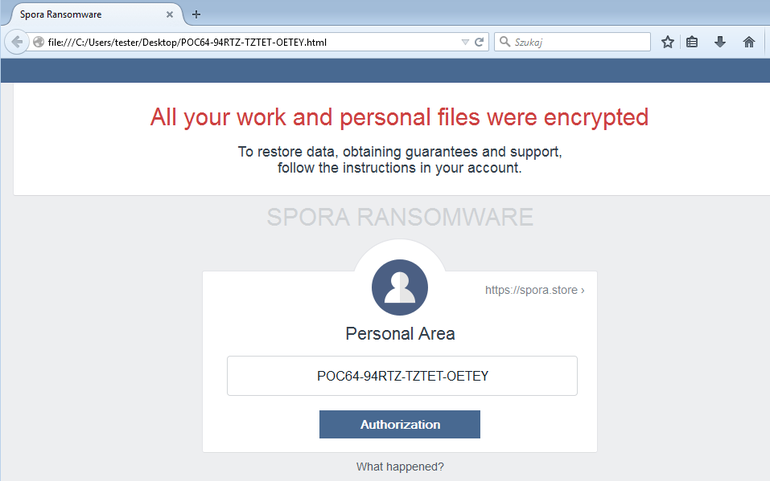Focus the POC64-94RTZ-TZTET-OETEY ID field
The image size is (770, 481).
point(402,376)
